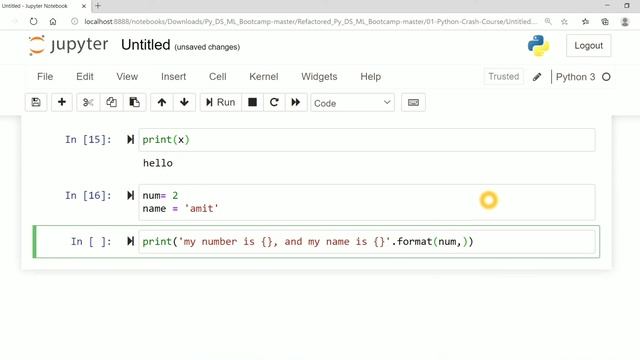Move selected cell down arrow
Screen dimensions: 640x360
(184, 102)
